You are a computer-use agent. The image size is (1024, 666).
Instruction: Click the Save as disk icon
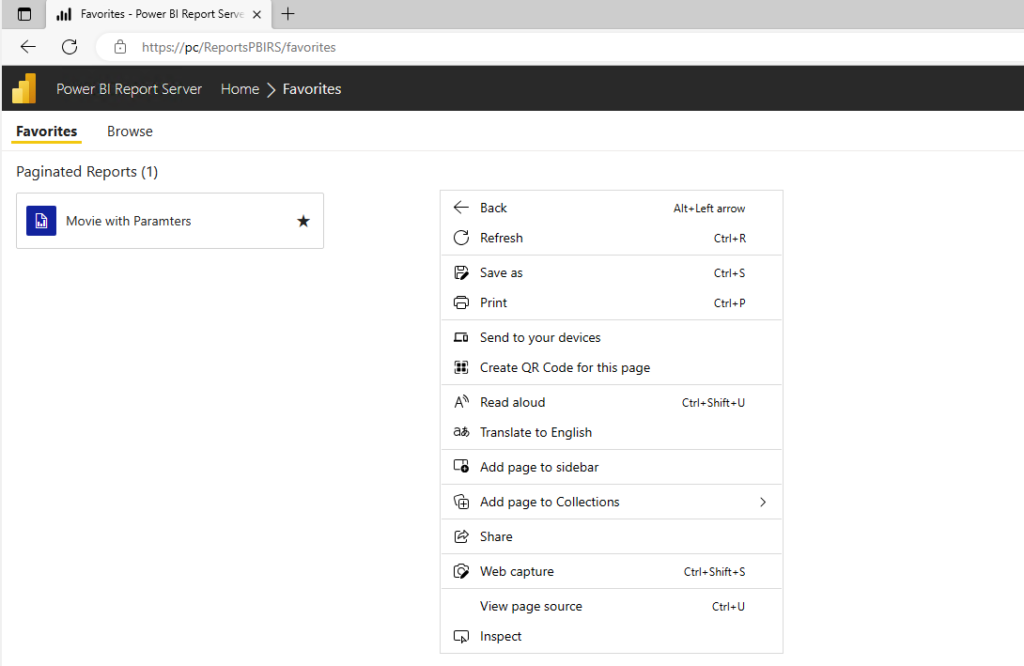[x=461, y=272]
